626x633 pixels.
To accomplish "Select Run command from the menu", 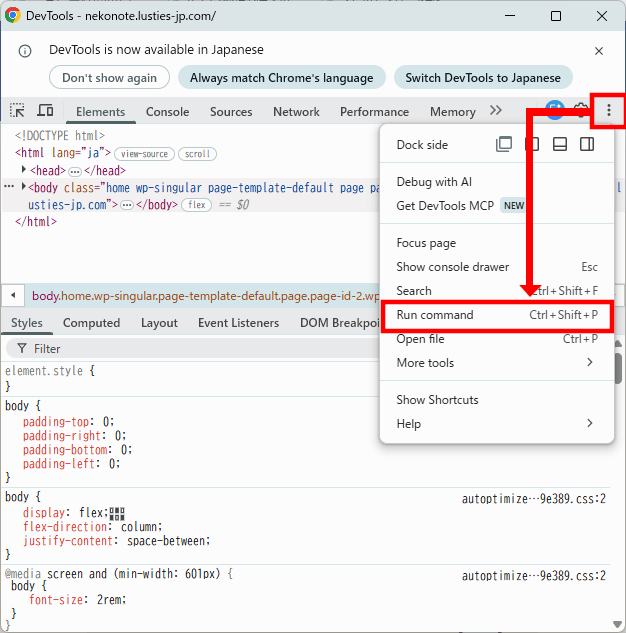I will (497, 315).
